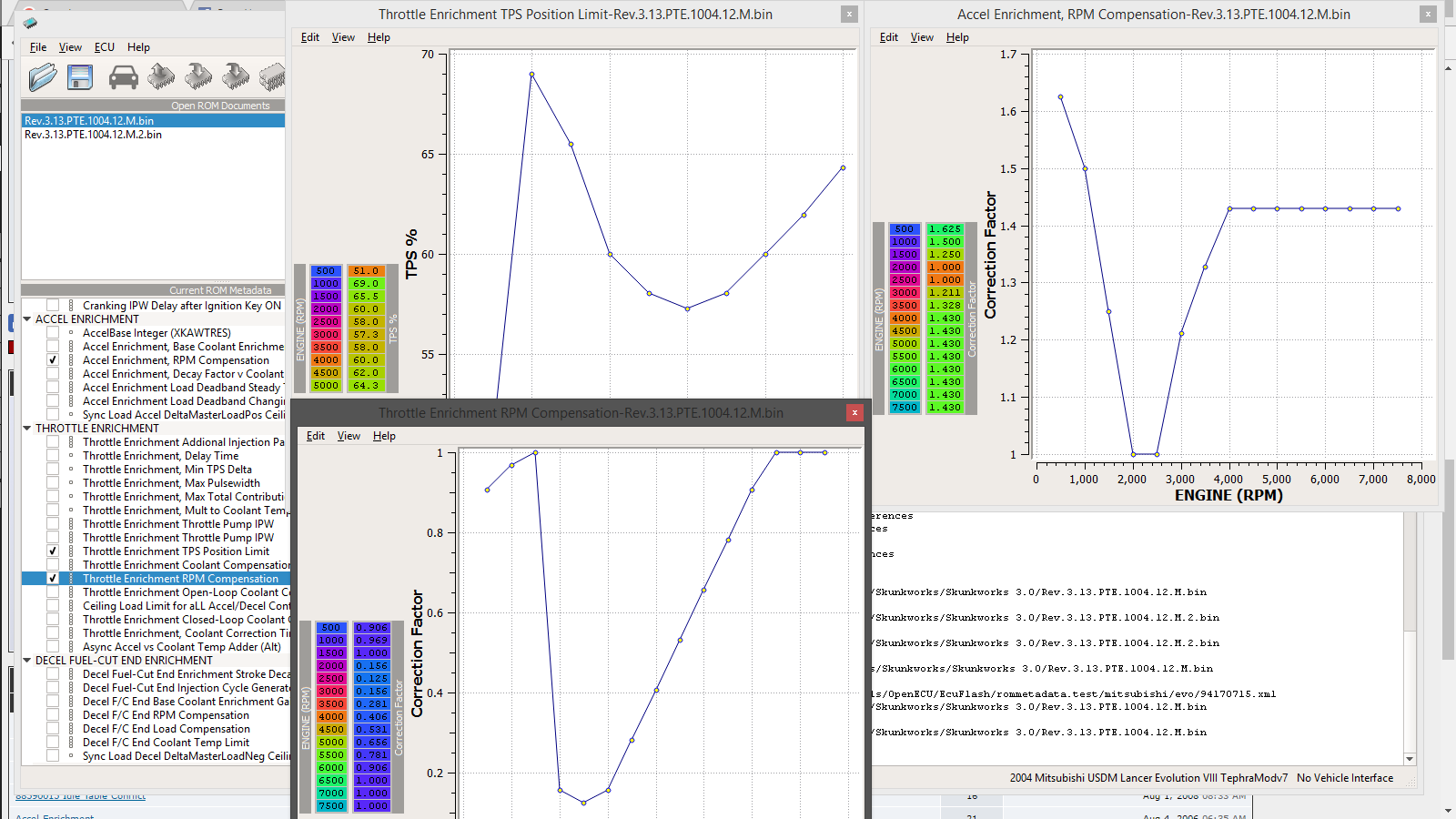Close the Throttle Enrichment RPM Compensation window
Viewport: 1456px width, 819px height.
[854, 413]
